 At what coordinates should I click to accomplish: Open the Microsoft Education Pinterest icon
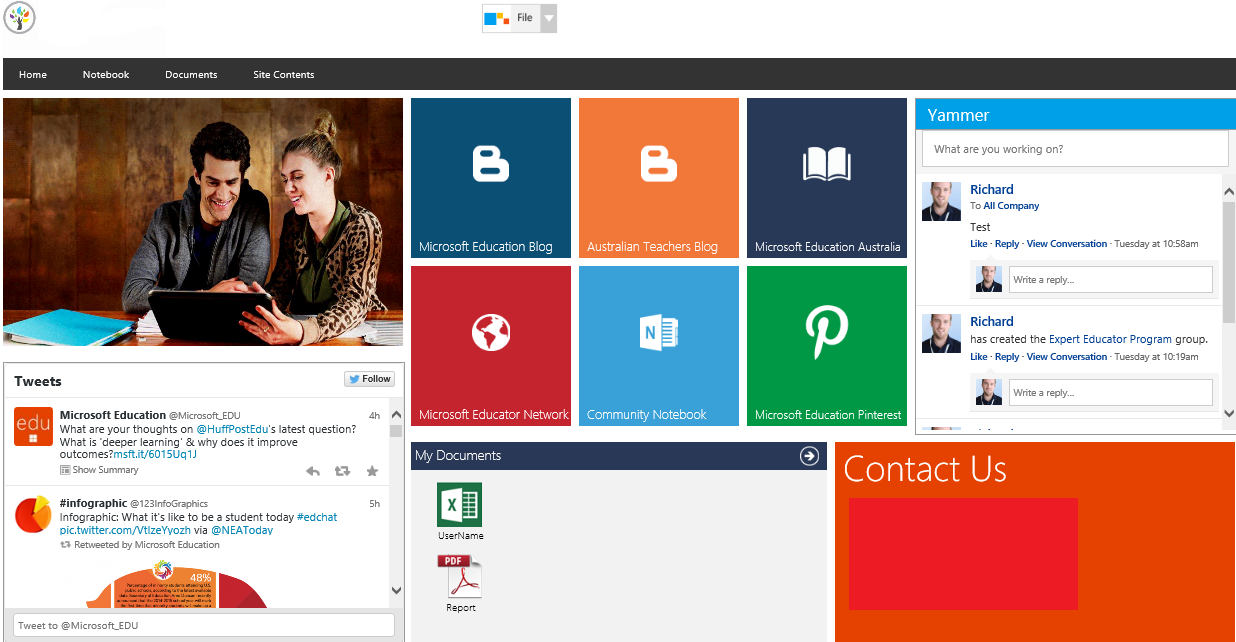(827, 332)
